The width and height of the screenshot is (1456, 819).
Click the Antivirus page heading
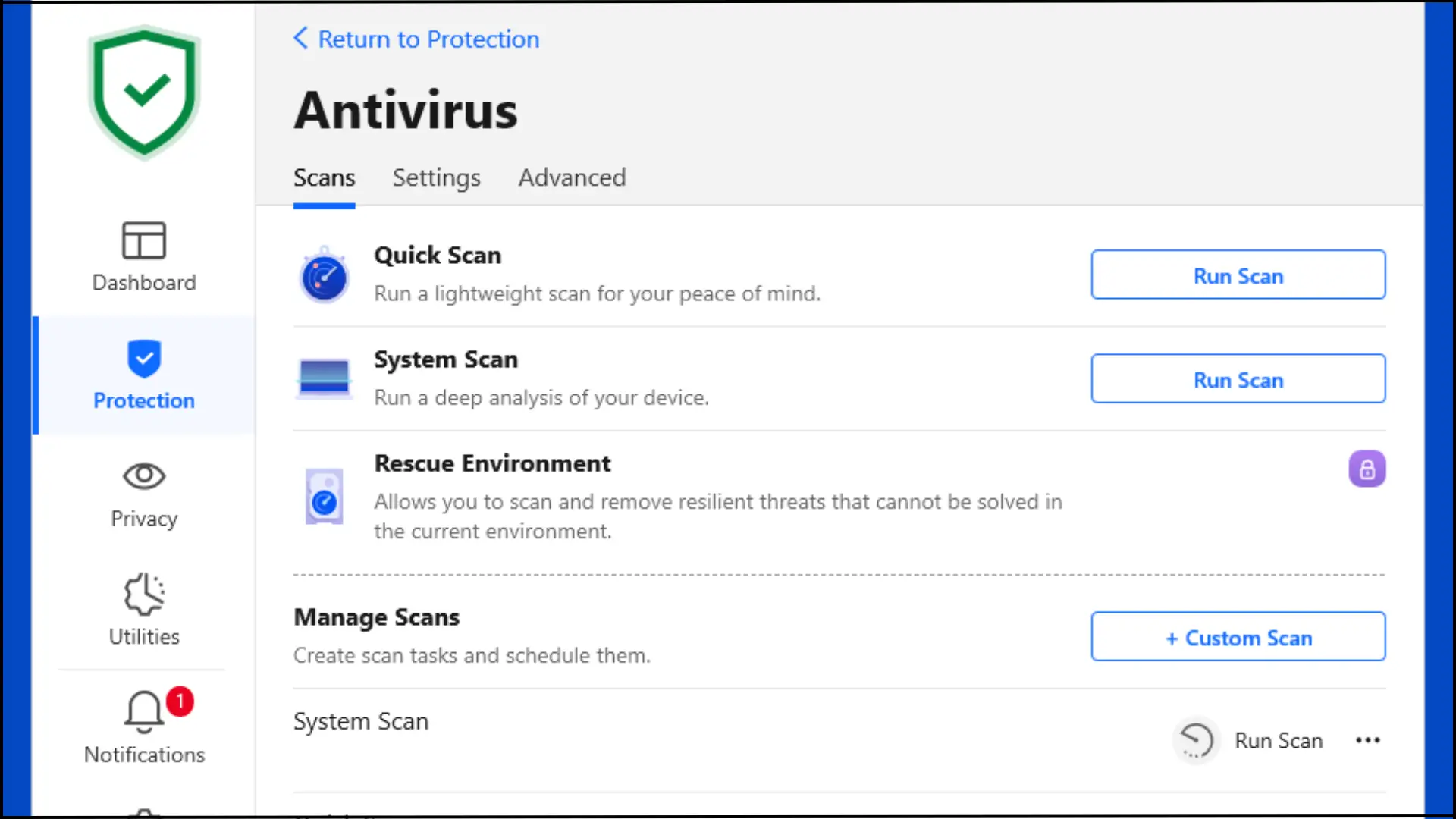click(406, 111)
